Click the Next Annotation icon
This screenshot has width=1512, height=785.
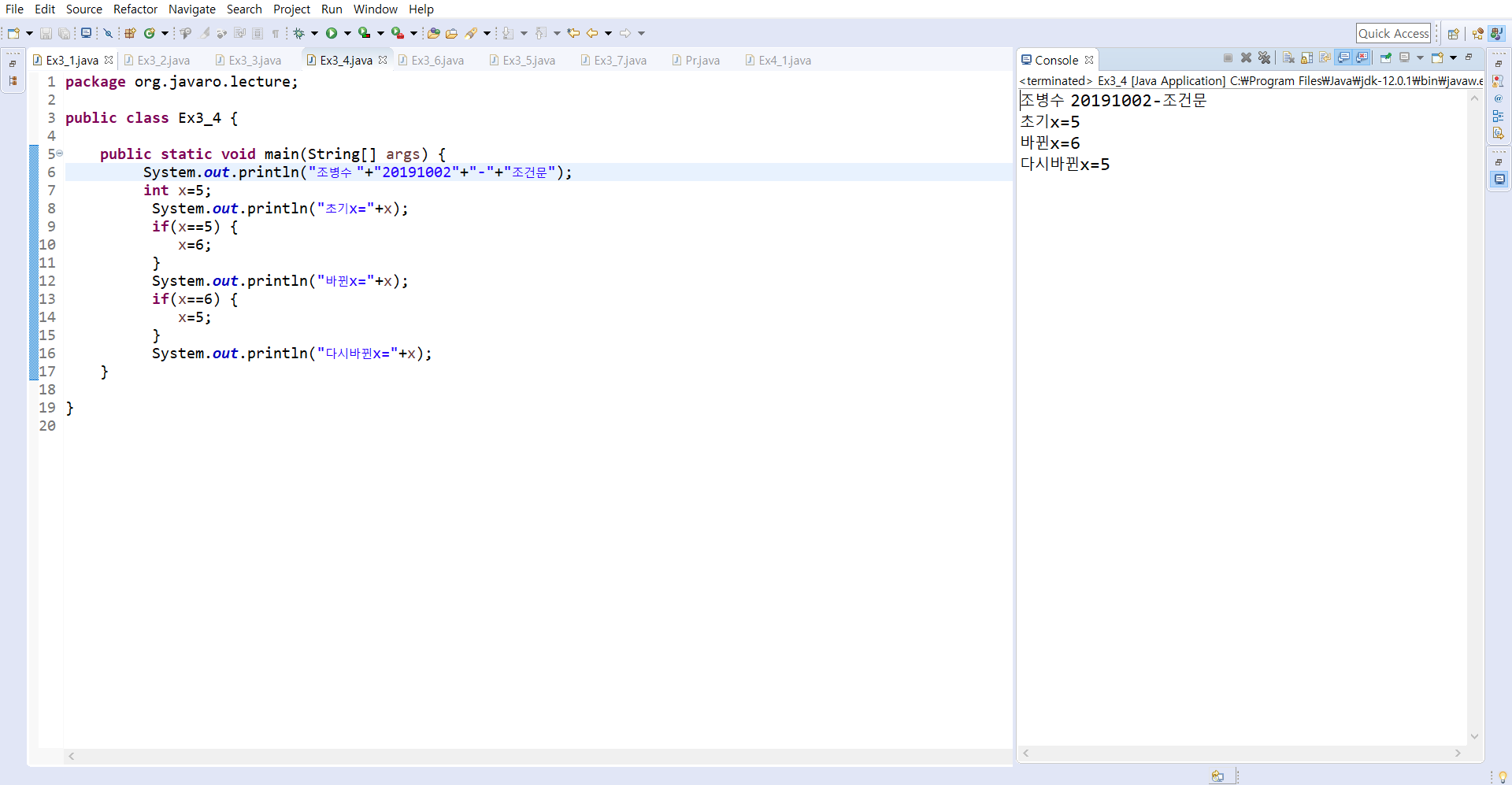(508, 33)
